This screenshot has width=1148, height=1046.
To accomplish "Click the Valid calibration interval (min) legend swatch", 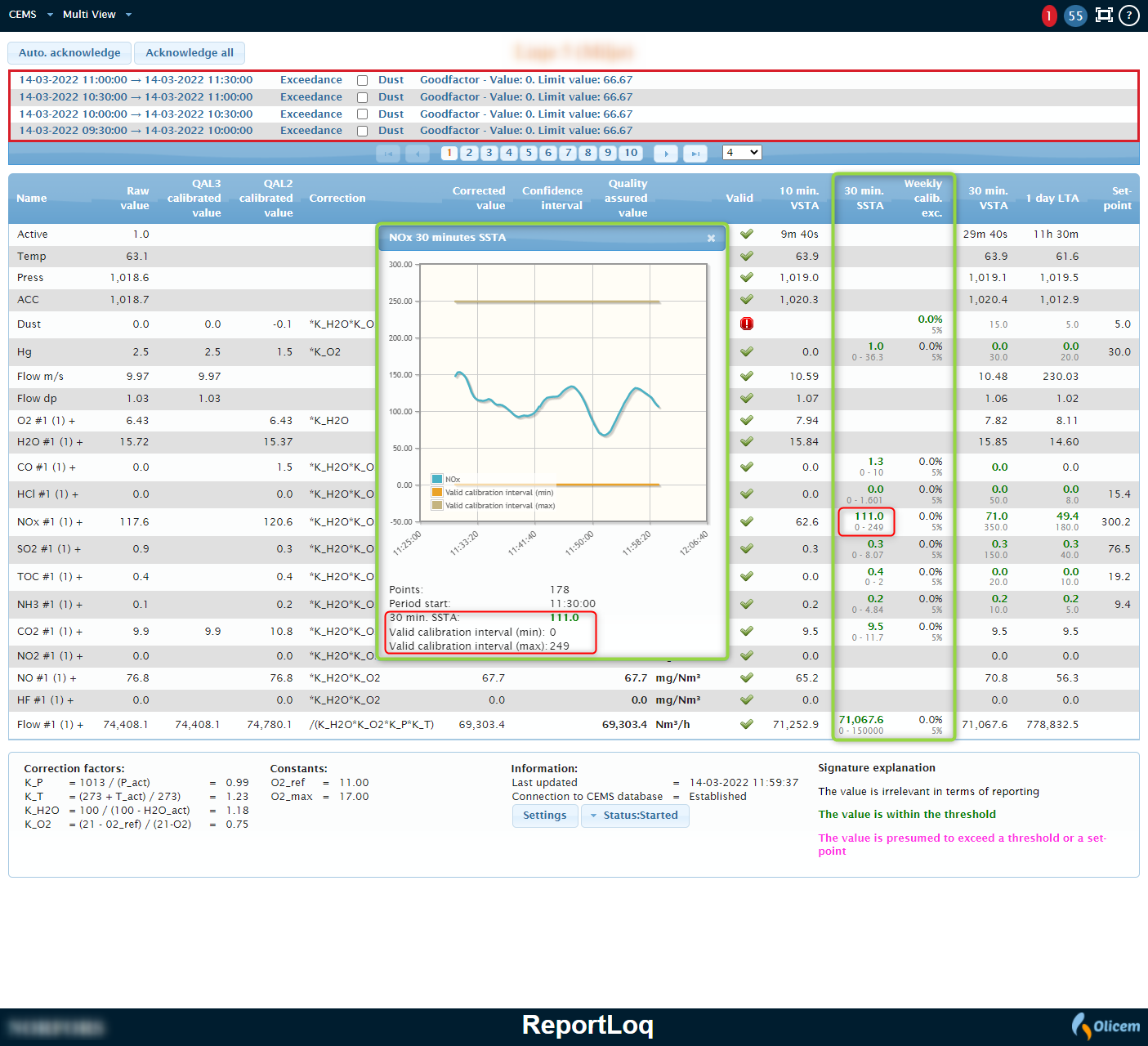I will tap(437, 493).
